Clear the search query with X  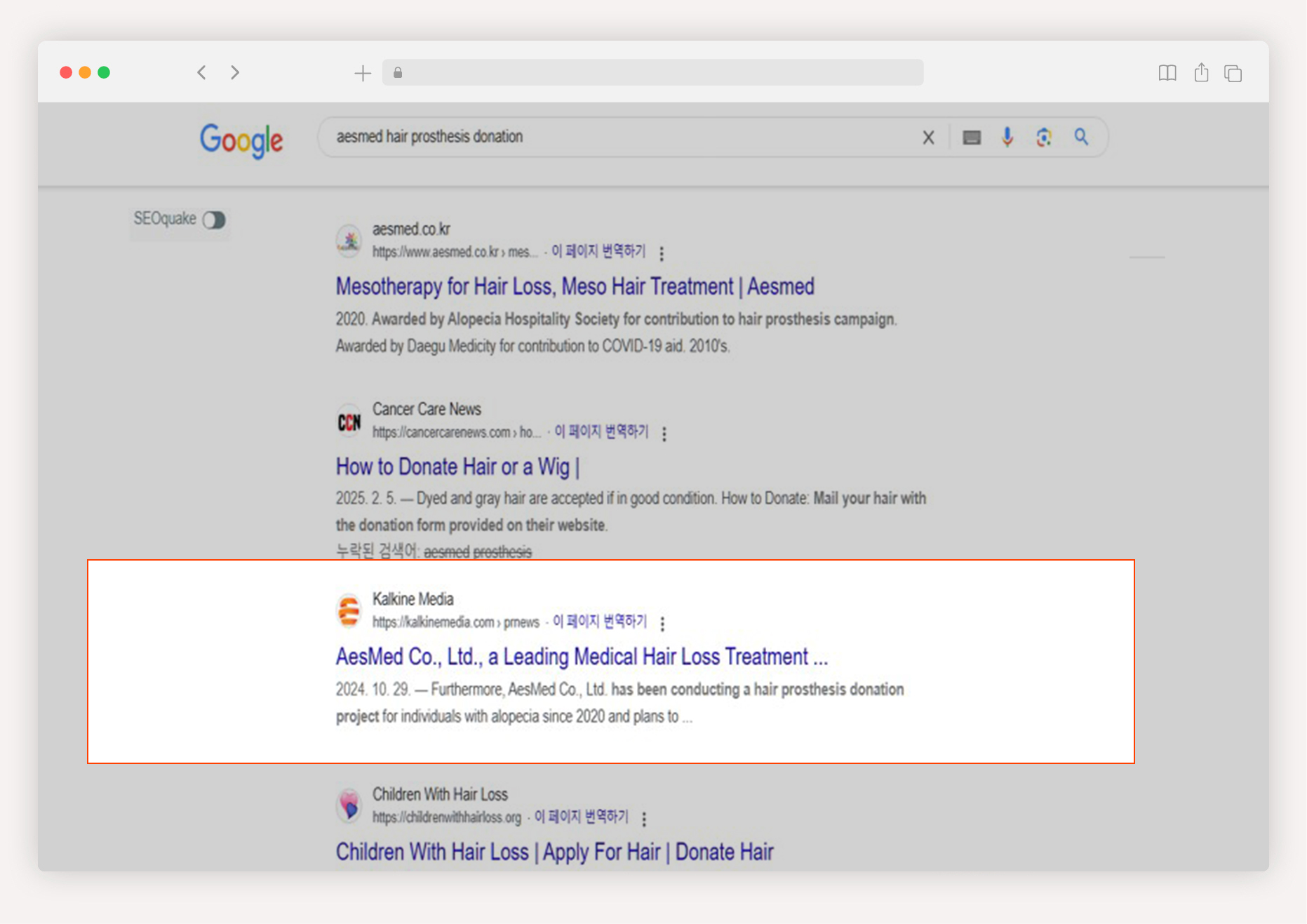pyautogui.click(x=928, y=138)
